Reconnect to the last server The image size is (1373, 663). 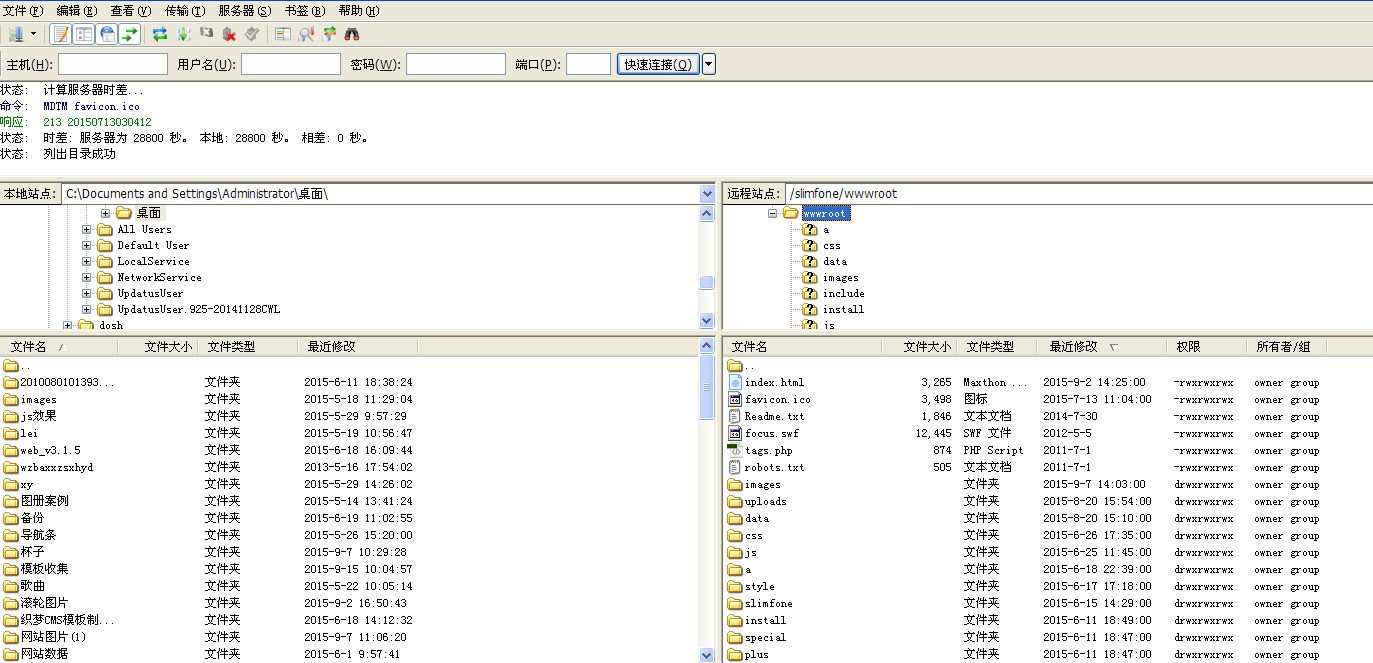pyautogui.click(x=252, y=34)
